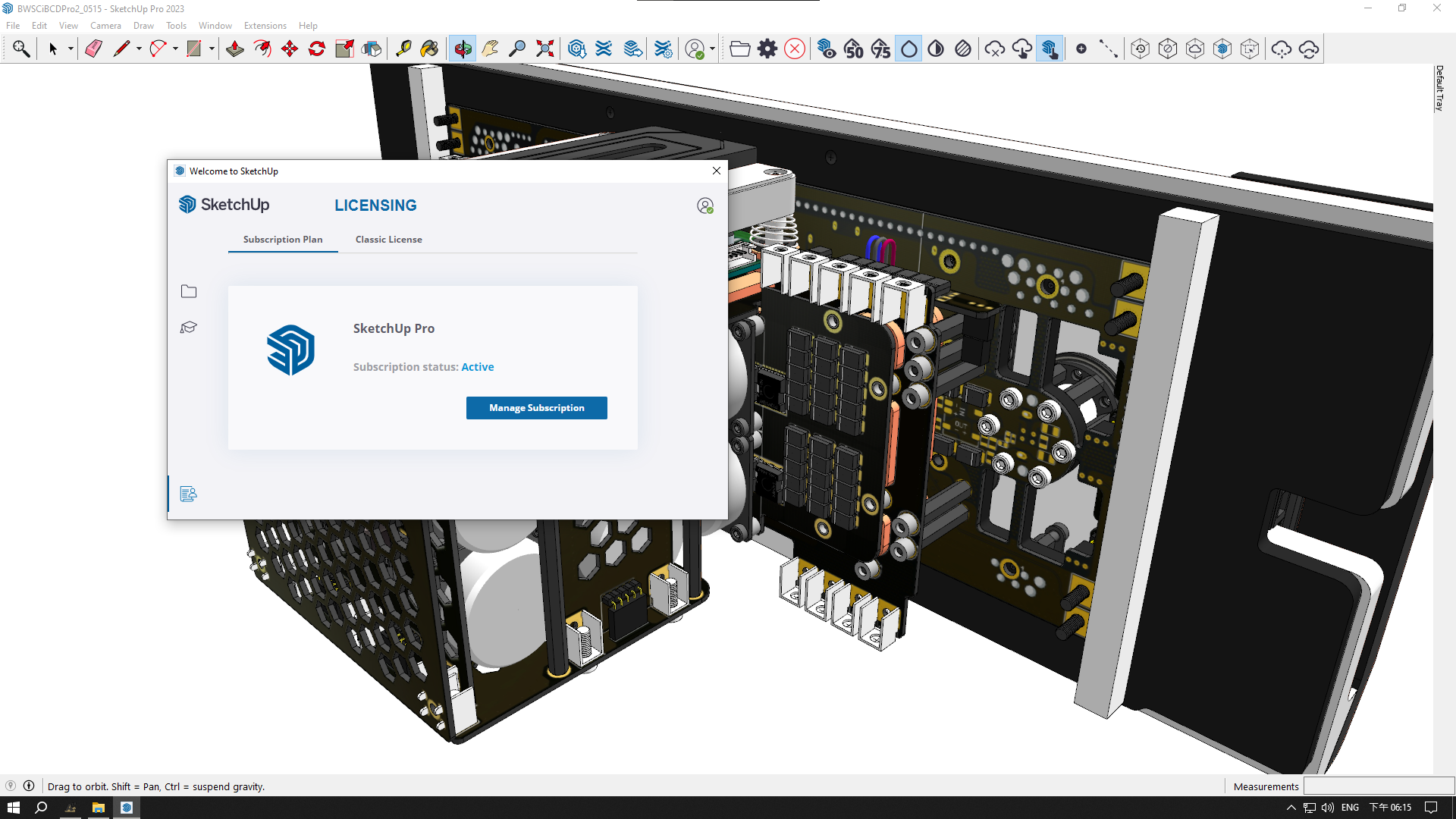1456x819 pixels.
Task: Open the Search SketchUp magnifier tool
Action: [21, 49]
